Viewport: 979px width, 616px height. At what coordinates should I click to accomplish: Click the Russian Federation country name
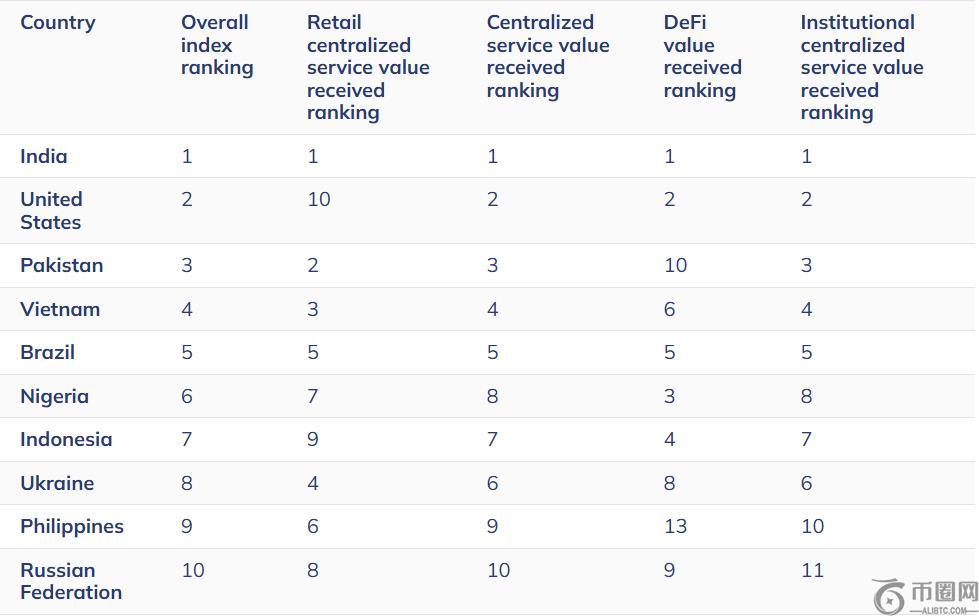(x=71, y=581)
